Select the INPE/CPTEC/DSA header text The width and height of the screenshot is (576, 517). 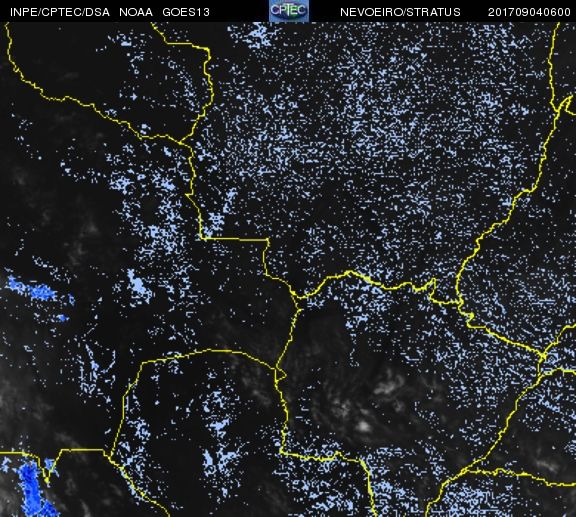click(60, 12)
